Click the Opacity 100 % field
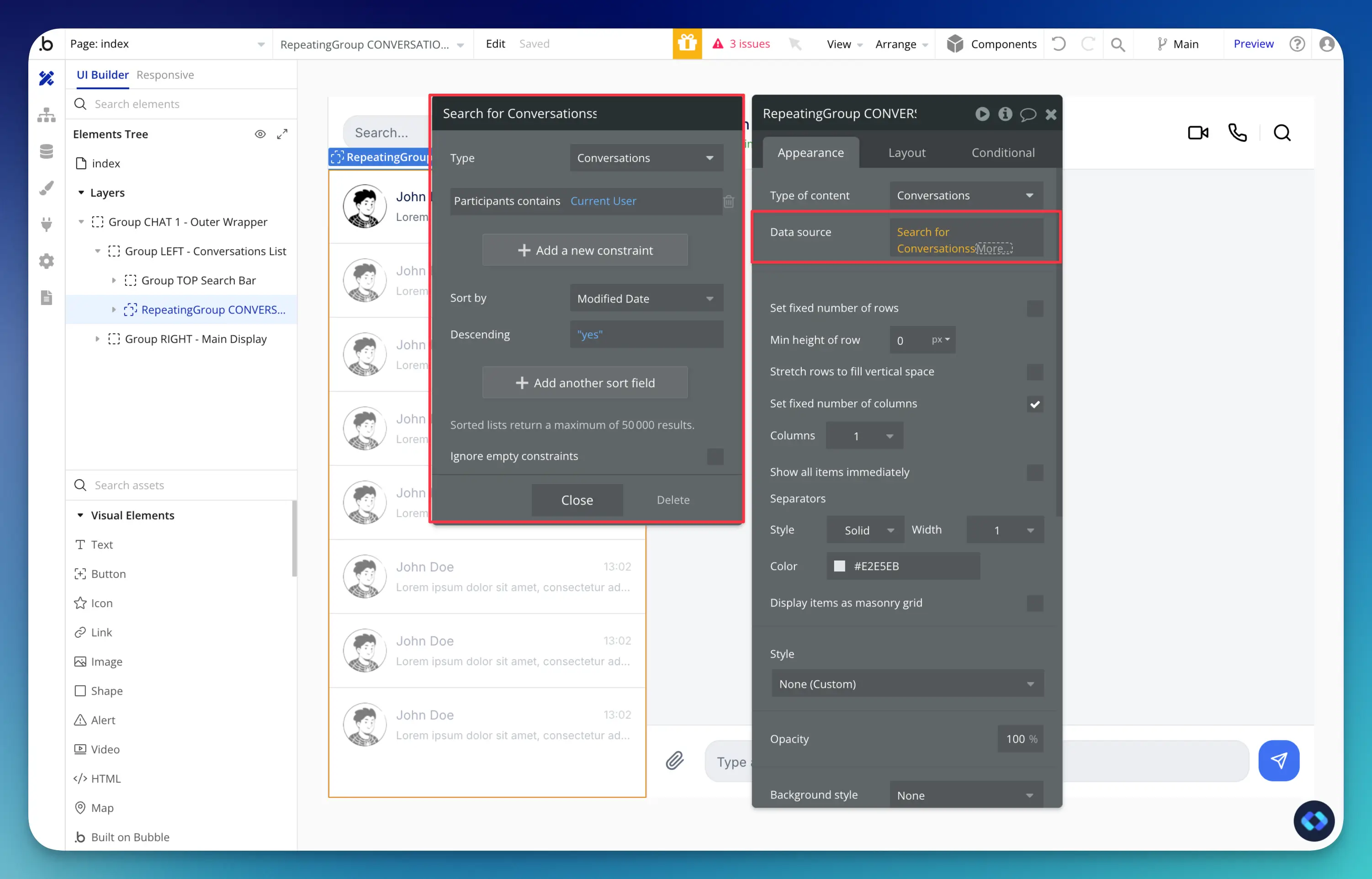1372x879 pixels. tap(1020, 739)
